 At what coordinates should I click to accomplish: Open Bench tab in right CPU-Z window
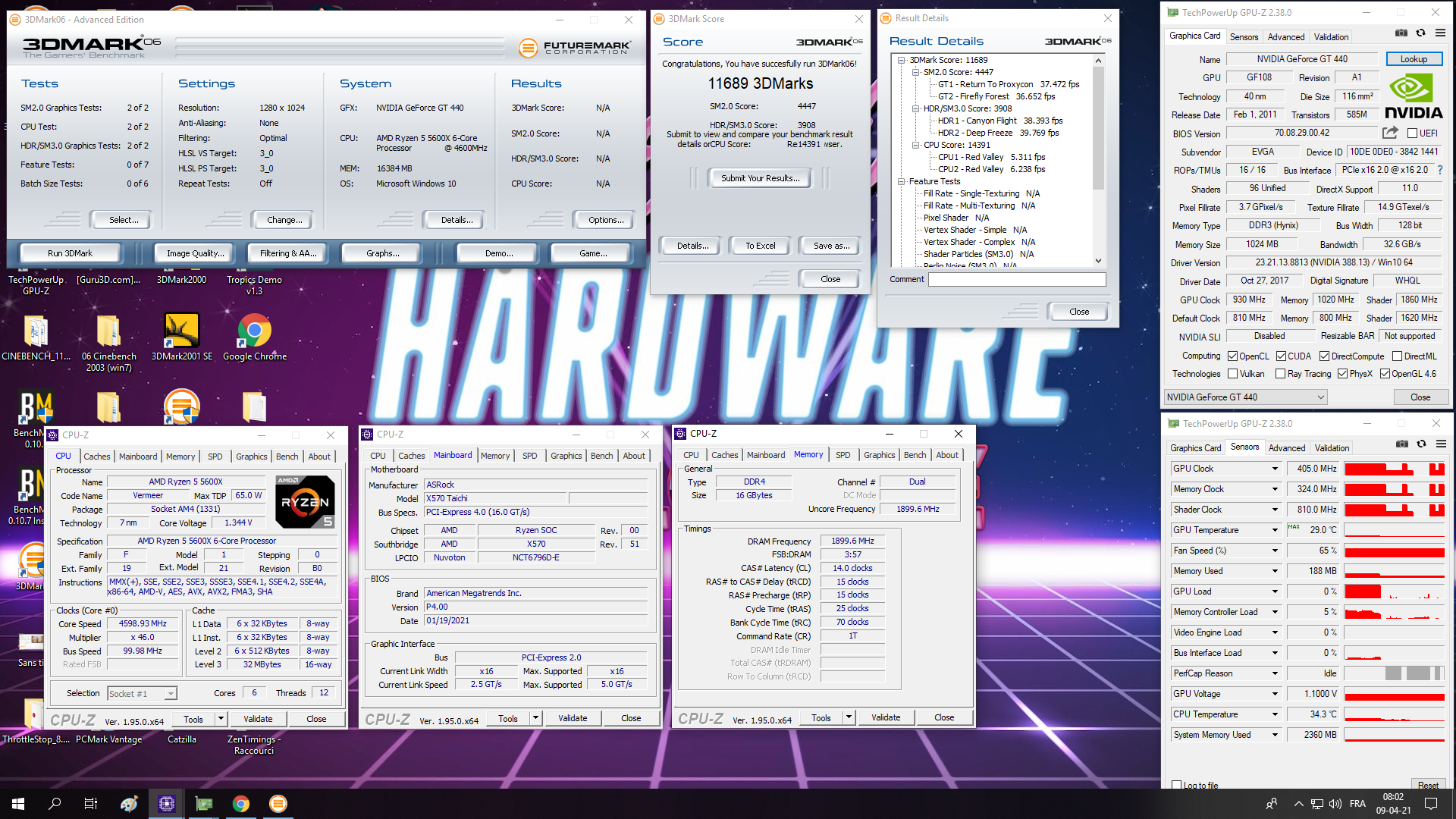(915, 455)
